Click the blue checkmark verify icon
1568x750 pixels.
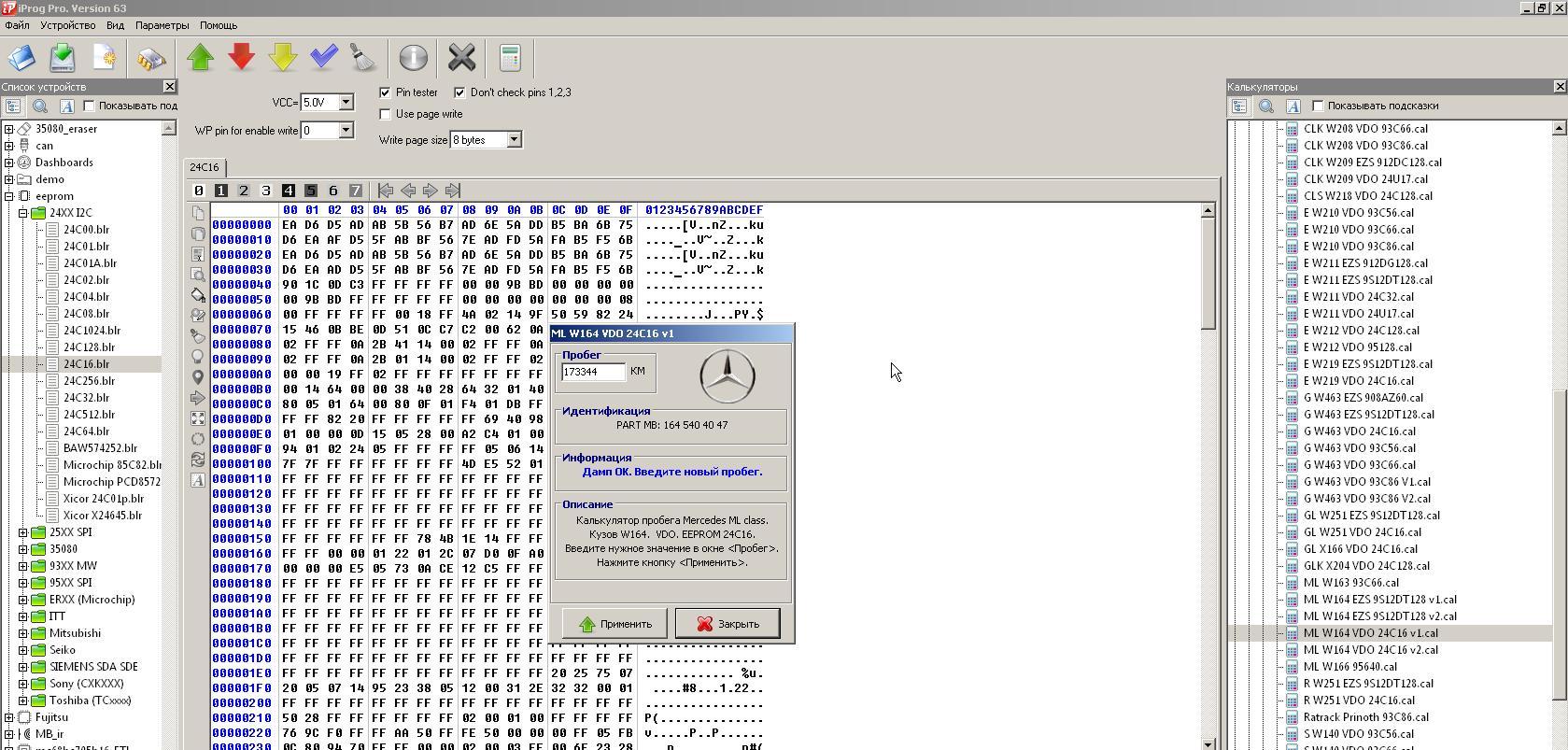pos(324,58)
